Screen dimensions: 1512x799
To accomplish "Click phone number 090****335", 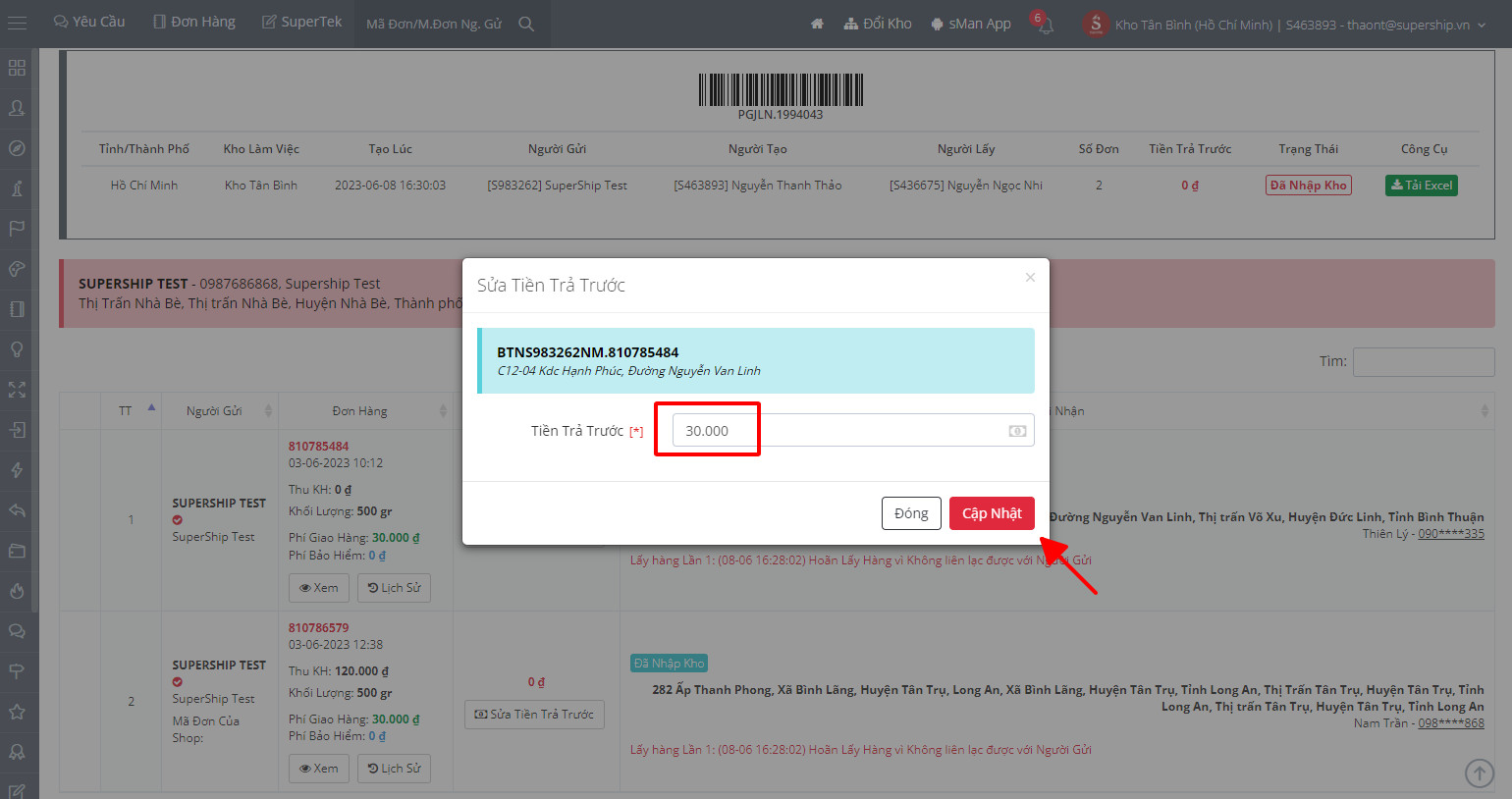I will (x=1451, y=534).
